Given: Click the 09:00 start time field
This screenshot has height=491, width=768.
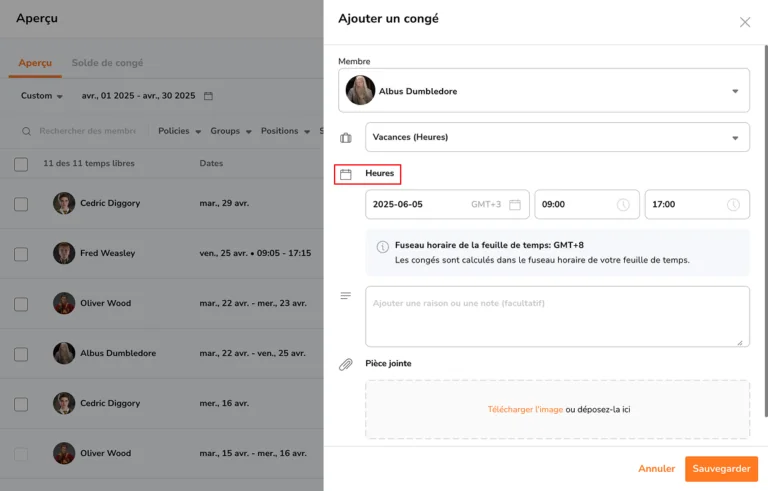Looking at the screenshot, I should 587,204.
